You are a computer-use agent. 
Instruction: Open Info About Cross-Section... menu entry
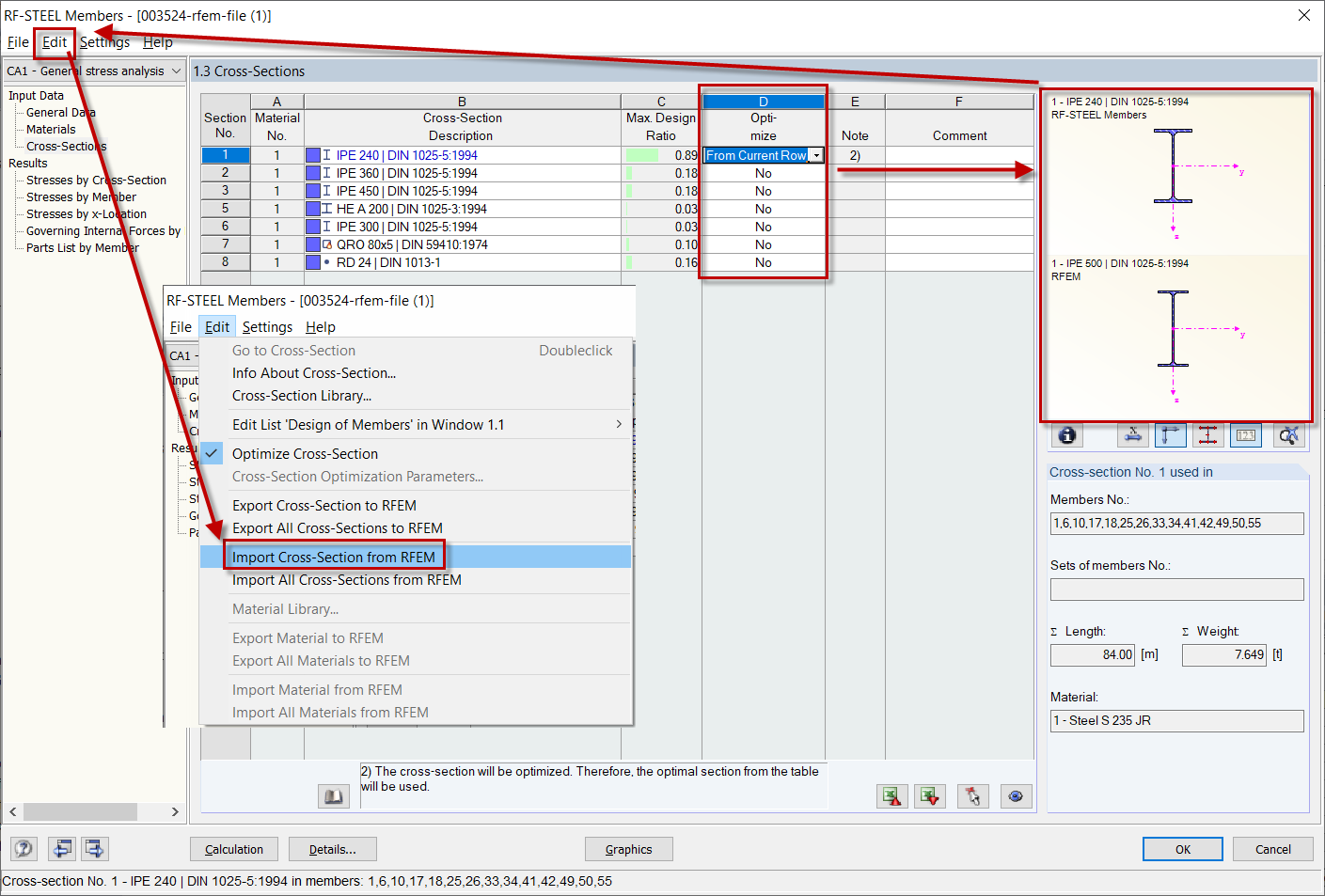pos(416,373)
